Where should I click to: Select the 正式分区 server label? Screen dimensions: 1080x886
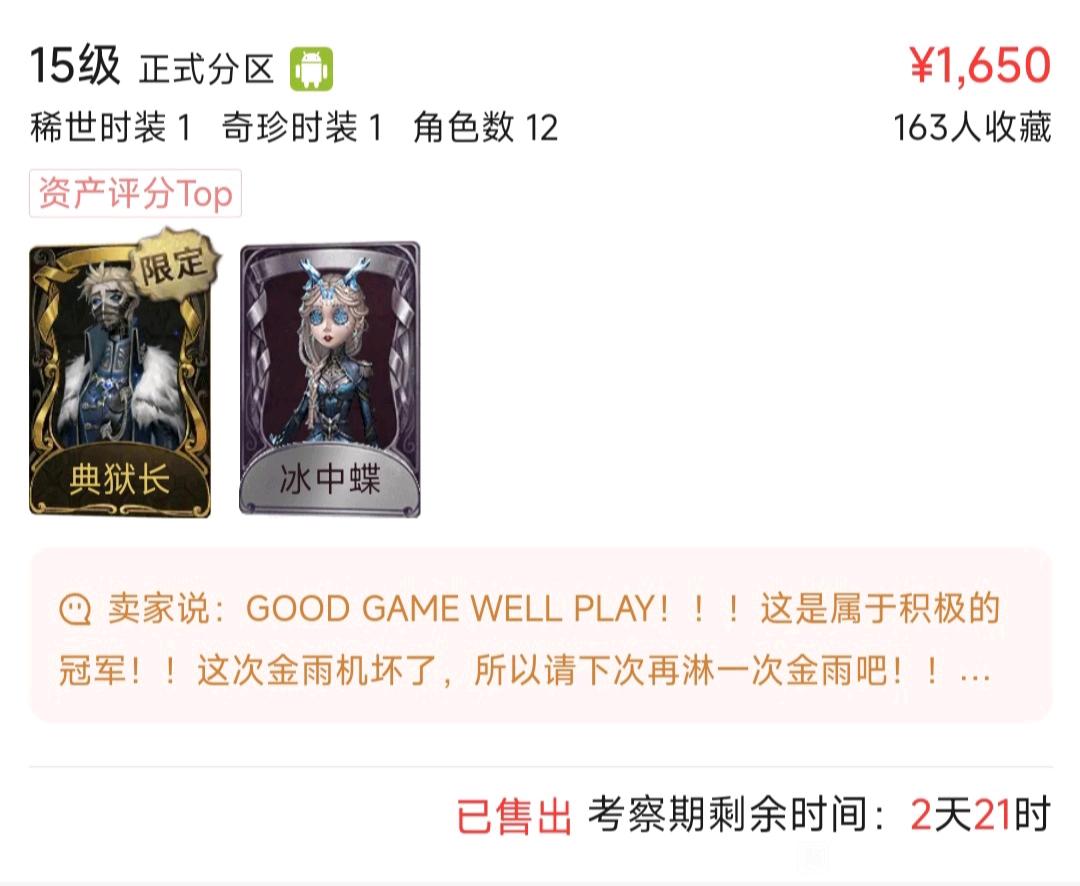207,70
